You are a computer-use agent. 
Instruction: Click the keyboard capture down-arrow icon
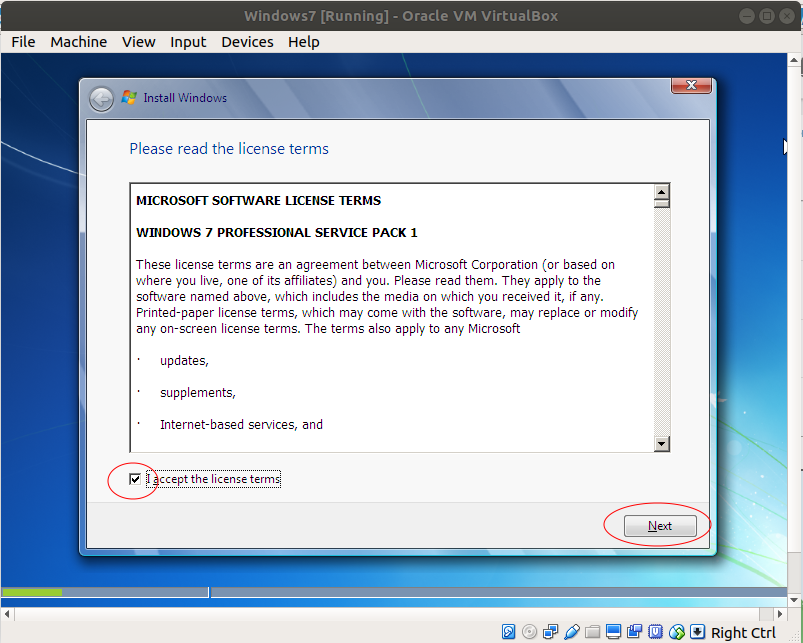click(698, 632)
